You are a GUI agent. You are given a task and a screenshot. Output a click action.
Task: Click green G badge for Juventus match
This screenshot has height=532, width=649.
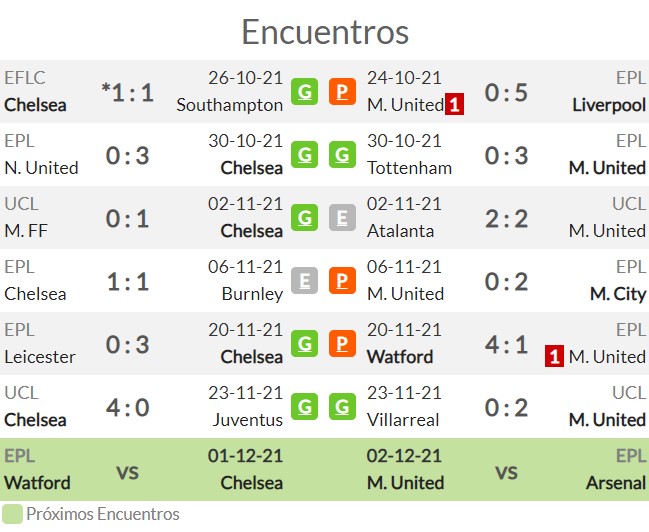click(304, 407)
